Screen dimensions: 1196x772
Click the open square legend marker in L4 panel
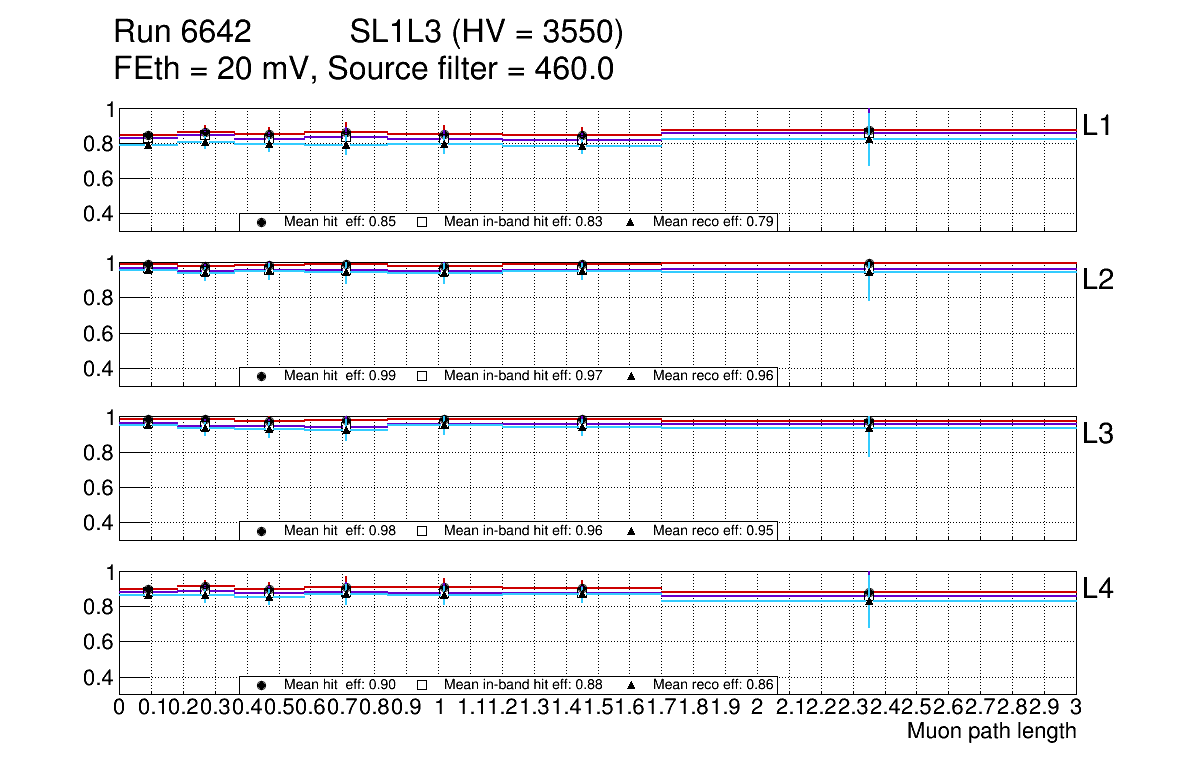coord(422,685)
